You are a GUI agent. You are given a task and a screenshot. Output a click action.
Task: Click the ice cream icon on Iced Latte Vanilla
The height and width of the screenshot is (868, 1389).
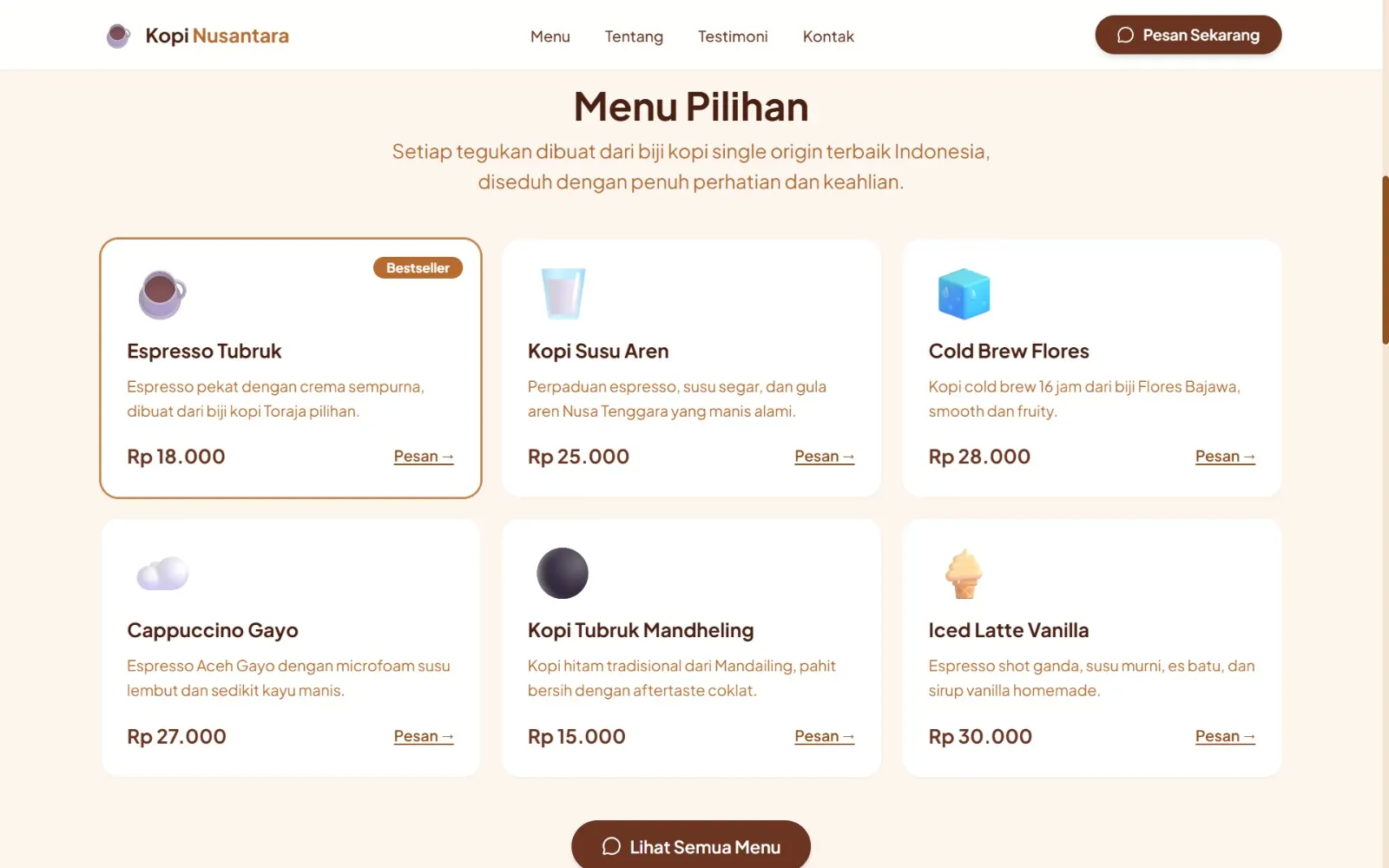point(963,572)
